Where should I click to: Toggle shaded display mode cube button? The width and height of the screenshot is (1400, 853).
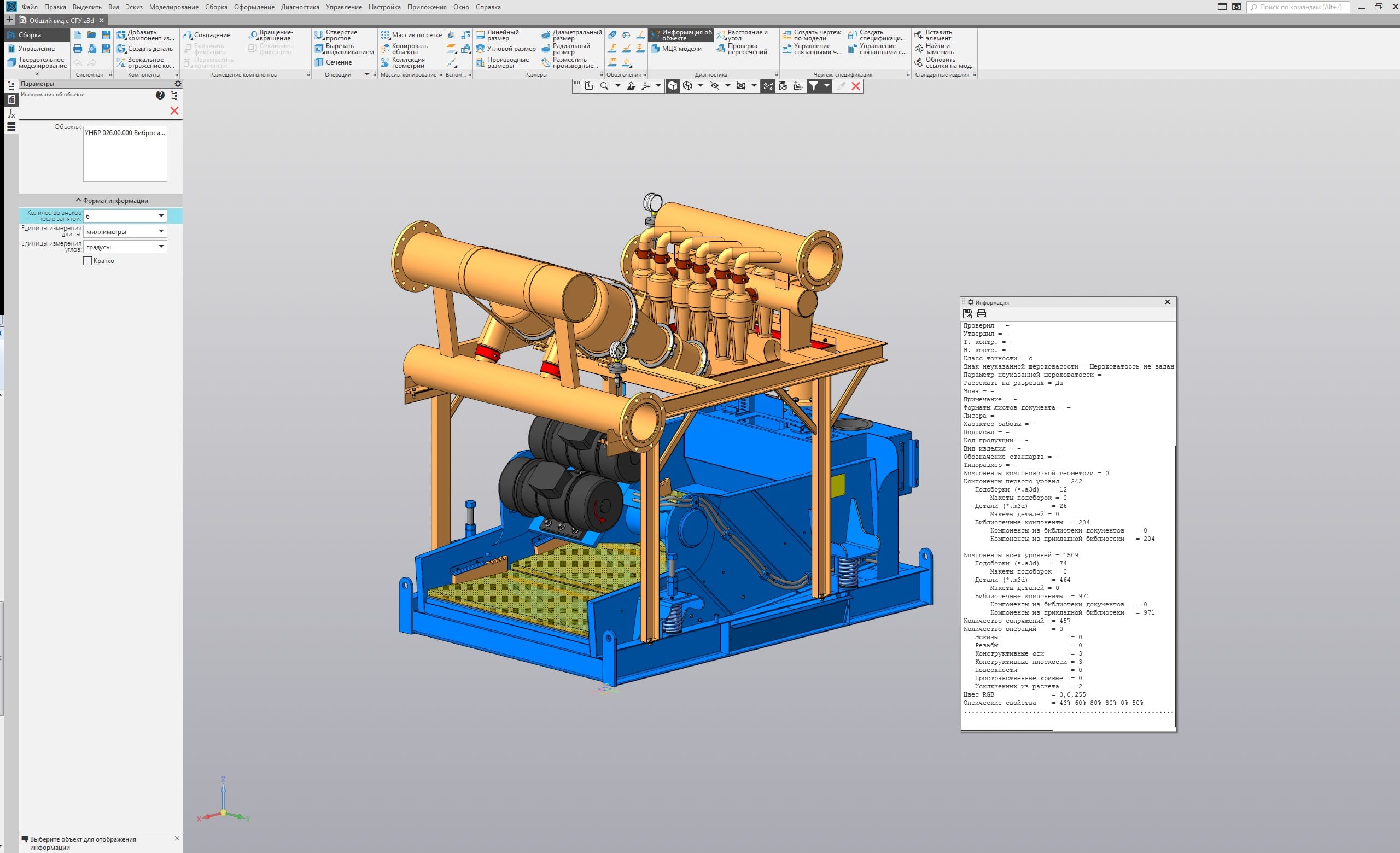(672, 86)
